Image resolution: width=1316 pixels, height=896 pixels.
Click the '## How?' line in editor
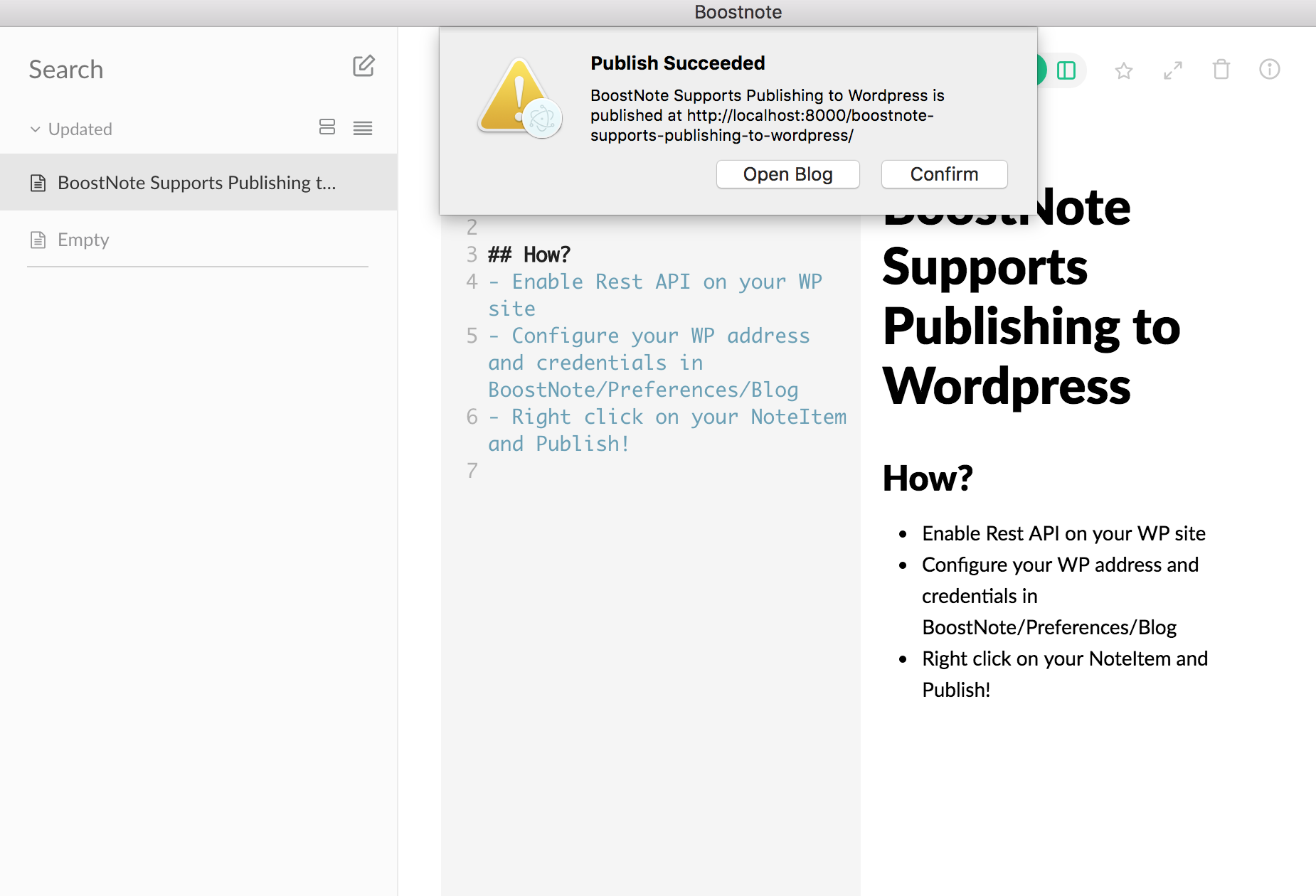(529, 254)
